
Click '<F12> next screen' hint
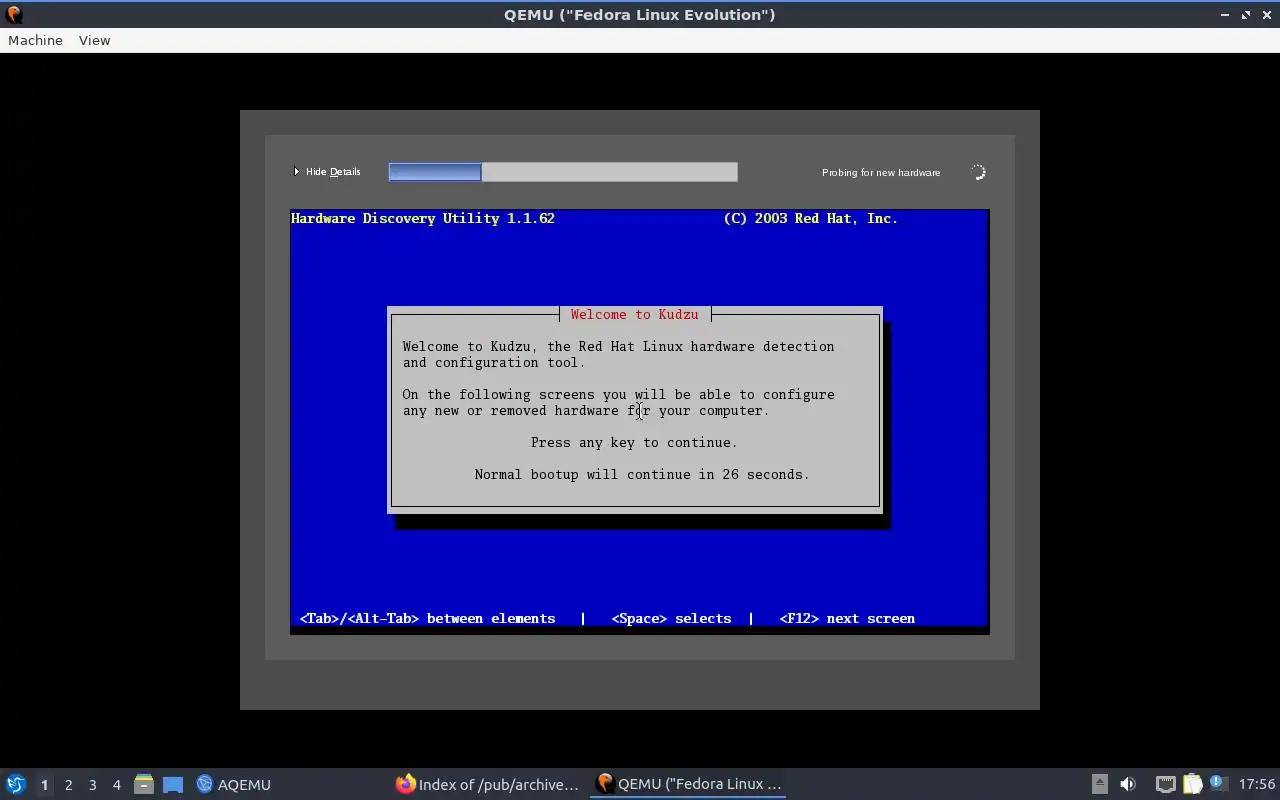point(847,618)
